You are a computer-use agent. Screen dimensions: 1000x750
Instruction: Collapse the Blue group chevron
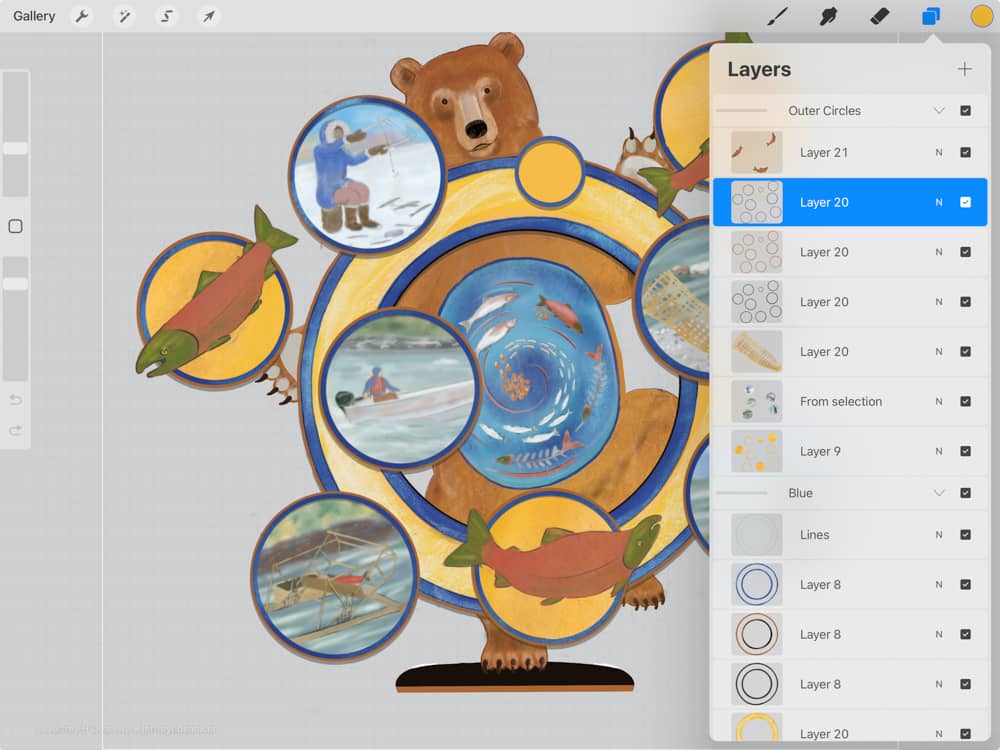(x=939, y=493)
